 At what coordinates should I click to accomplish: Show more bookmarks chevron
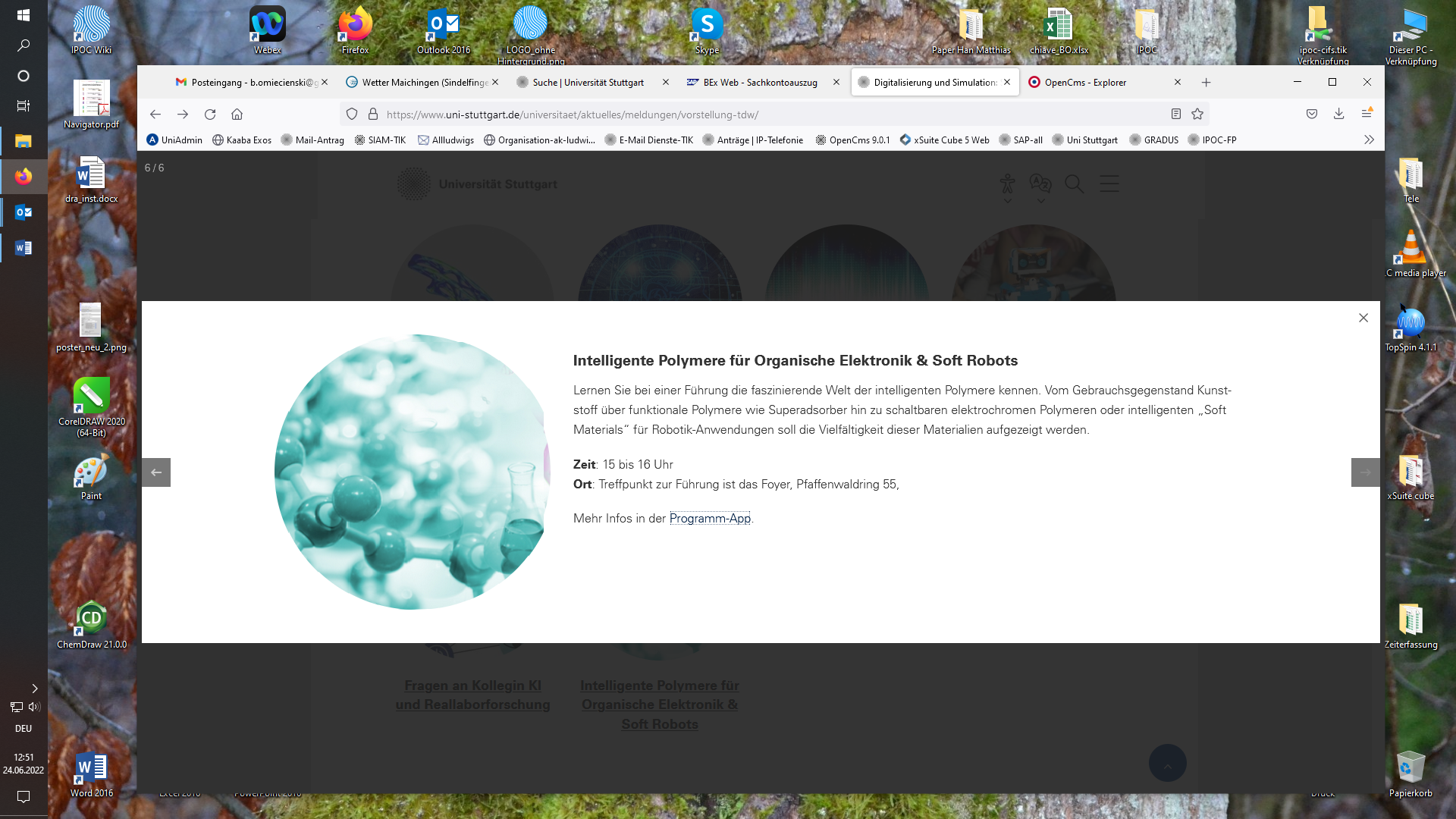[1369, 140]
